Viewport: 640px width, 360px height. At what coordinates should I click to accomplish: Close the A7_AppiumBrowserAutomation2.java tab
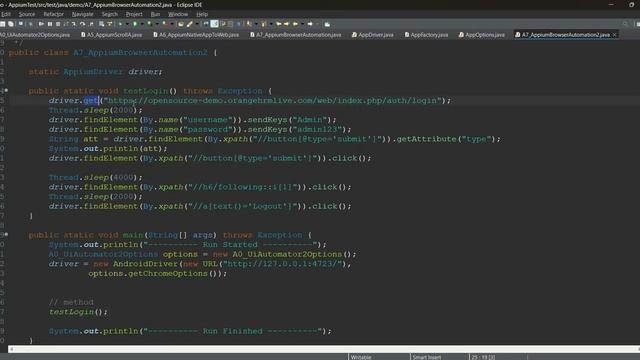[614, 35]
